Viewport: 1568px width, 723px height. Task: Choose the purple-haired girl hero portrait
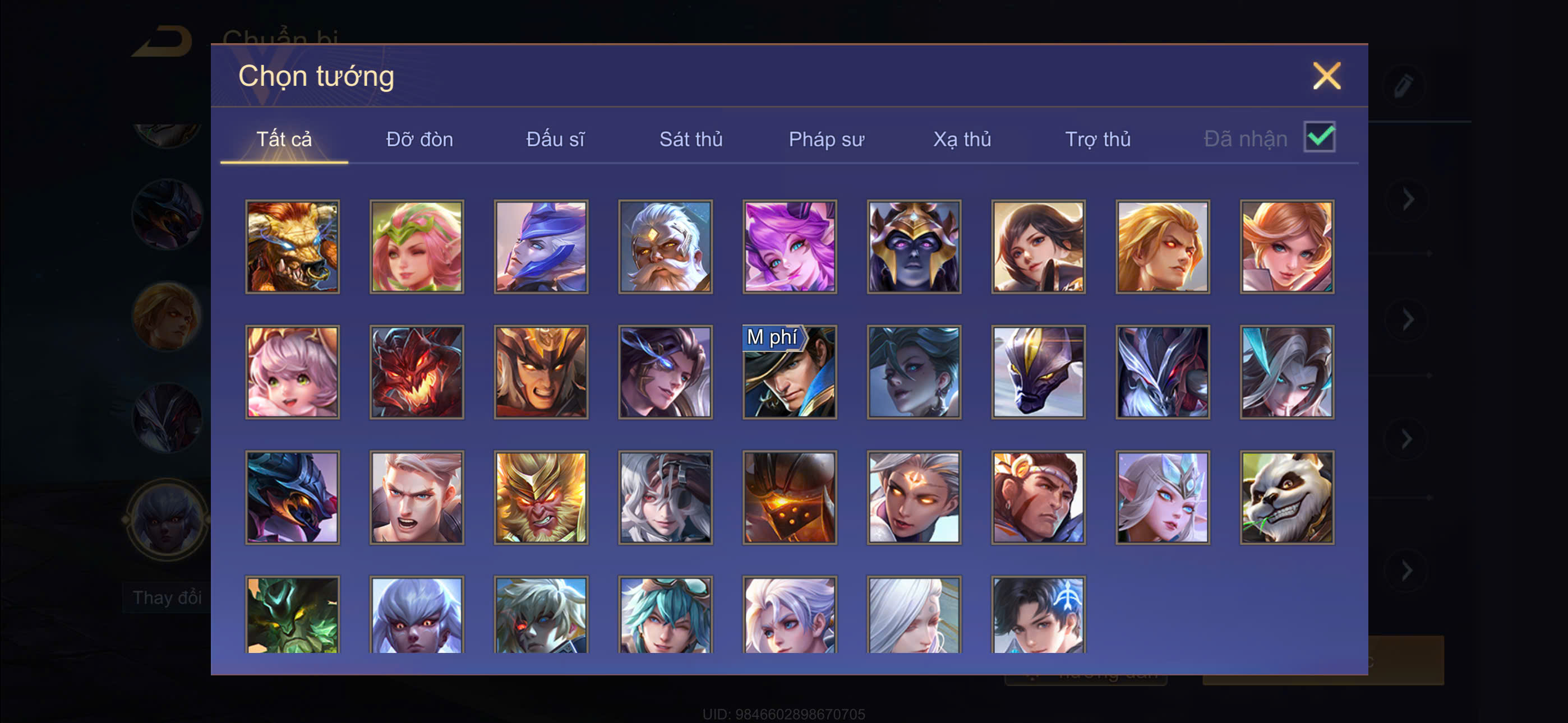click(790, 247)
